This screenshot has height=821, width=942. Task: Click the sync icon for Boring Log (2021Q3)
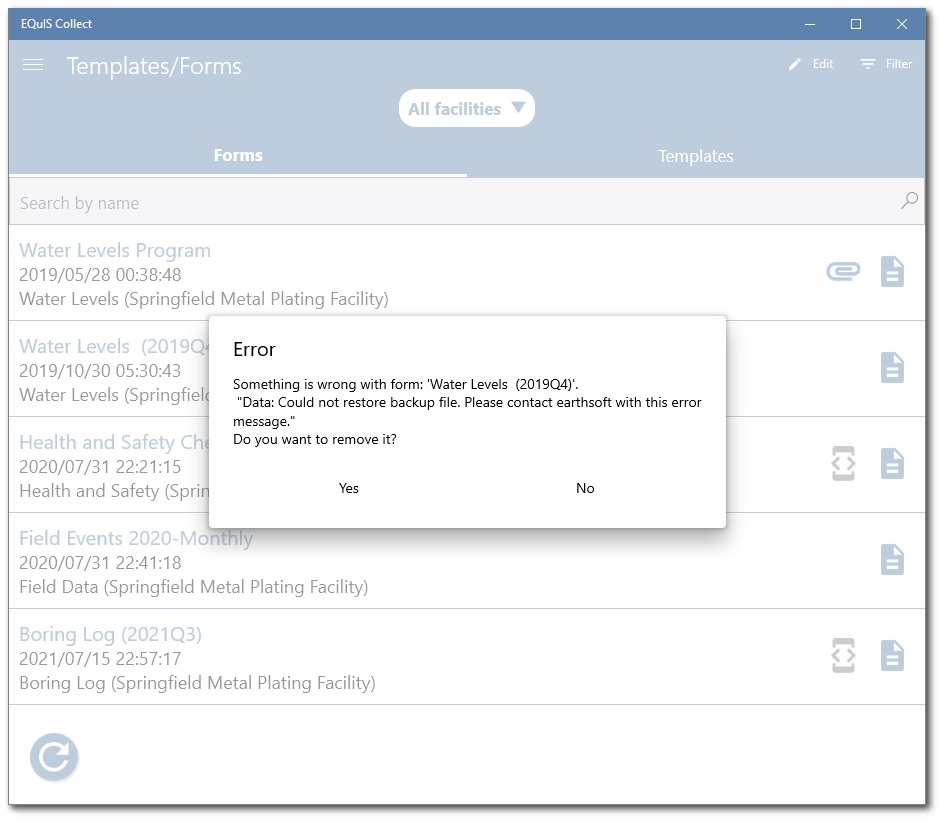842,655
